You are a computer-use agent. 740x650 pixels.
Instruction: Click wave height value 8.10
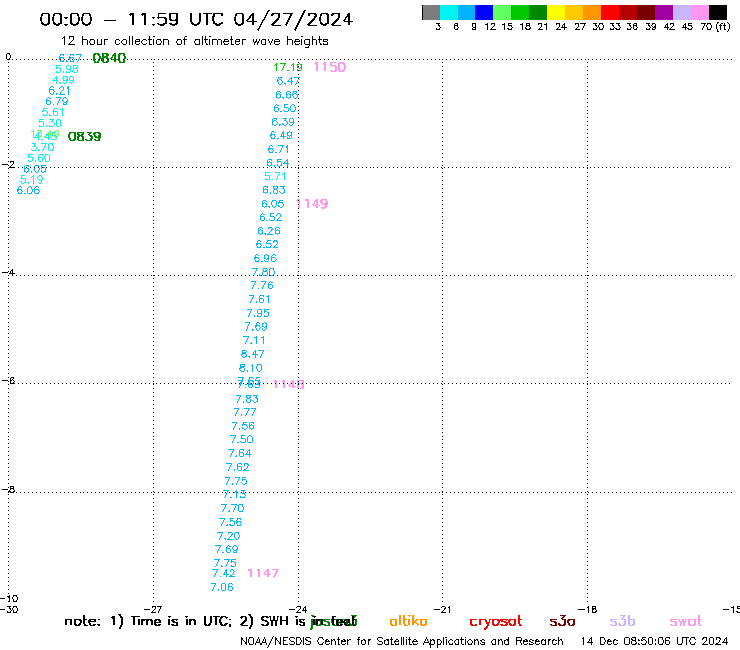(250, 368)
